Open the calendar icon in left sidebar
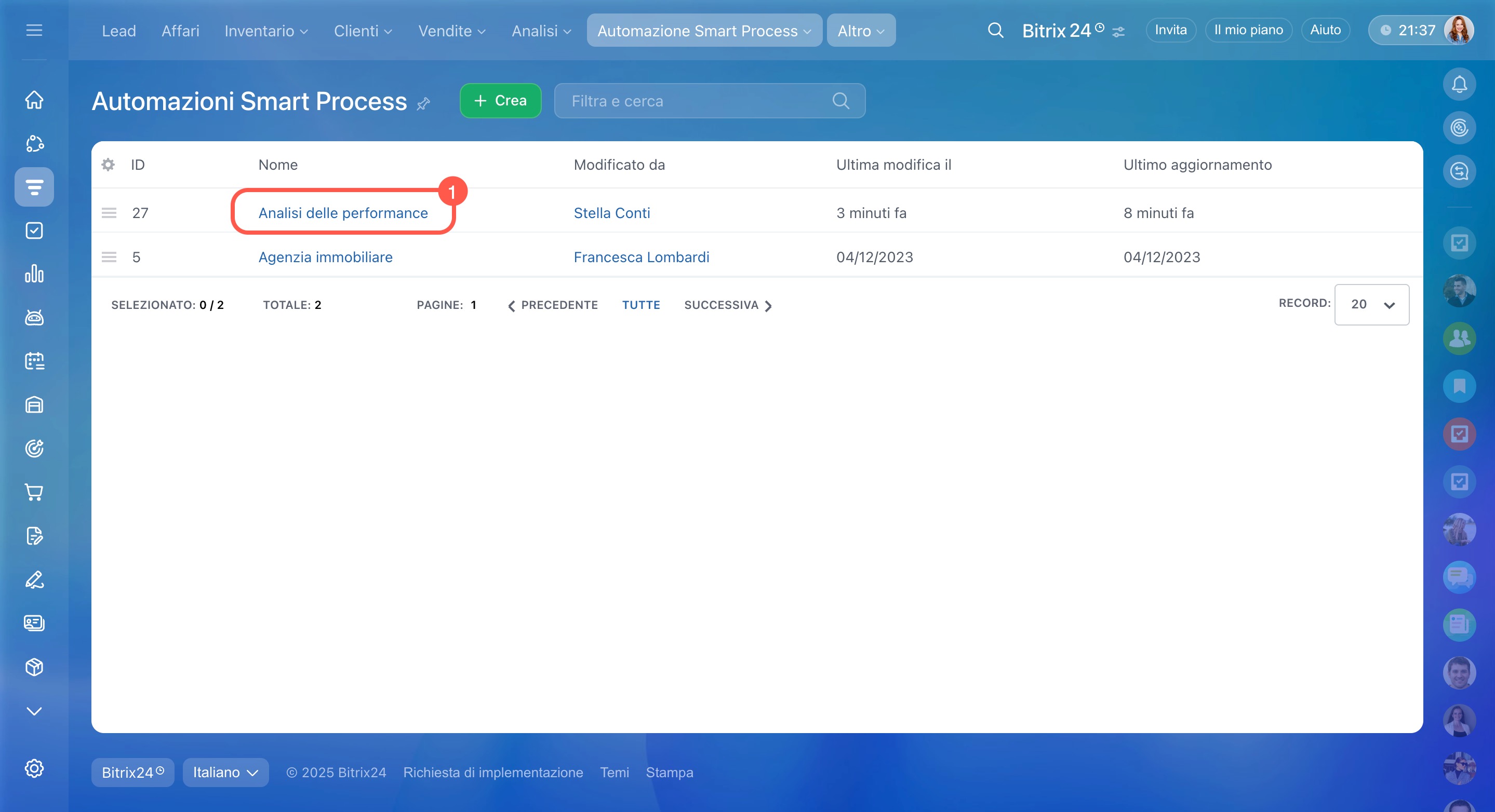Image resolution: width=1495 pixels, height=812 pixels. click(x=34, y=361)
